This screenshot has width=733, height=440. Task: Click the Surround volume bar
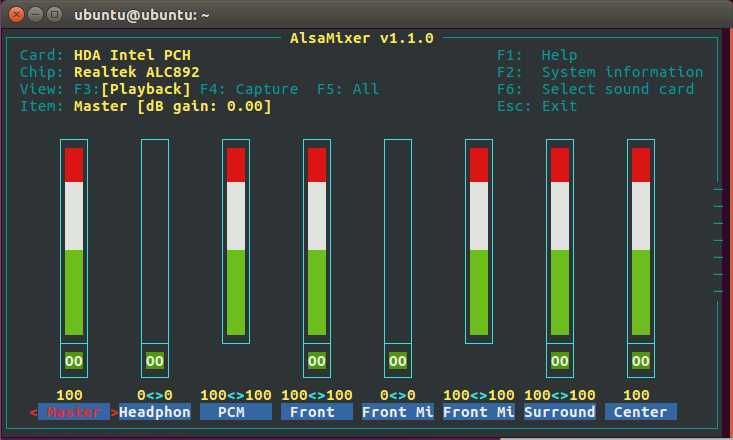click(560, 241)
